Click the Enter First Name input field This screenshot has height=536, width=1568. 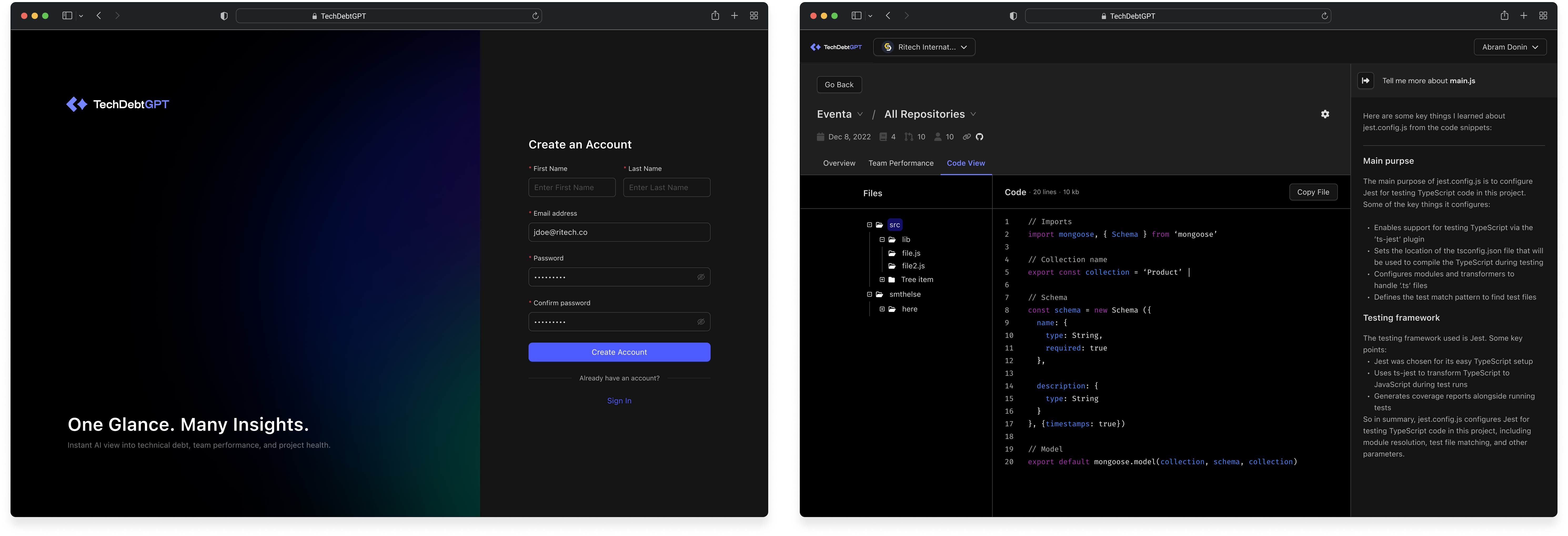572,188
